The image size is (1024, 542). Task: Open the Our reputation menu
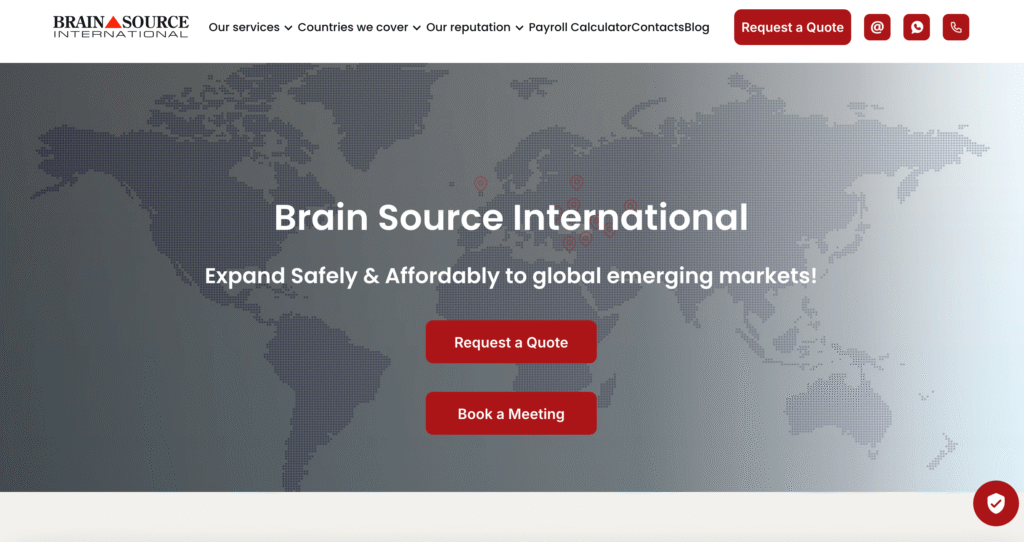[x=468, y=27]
